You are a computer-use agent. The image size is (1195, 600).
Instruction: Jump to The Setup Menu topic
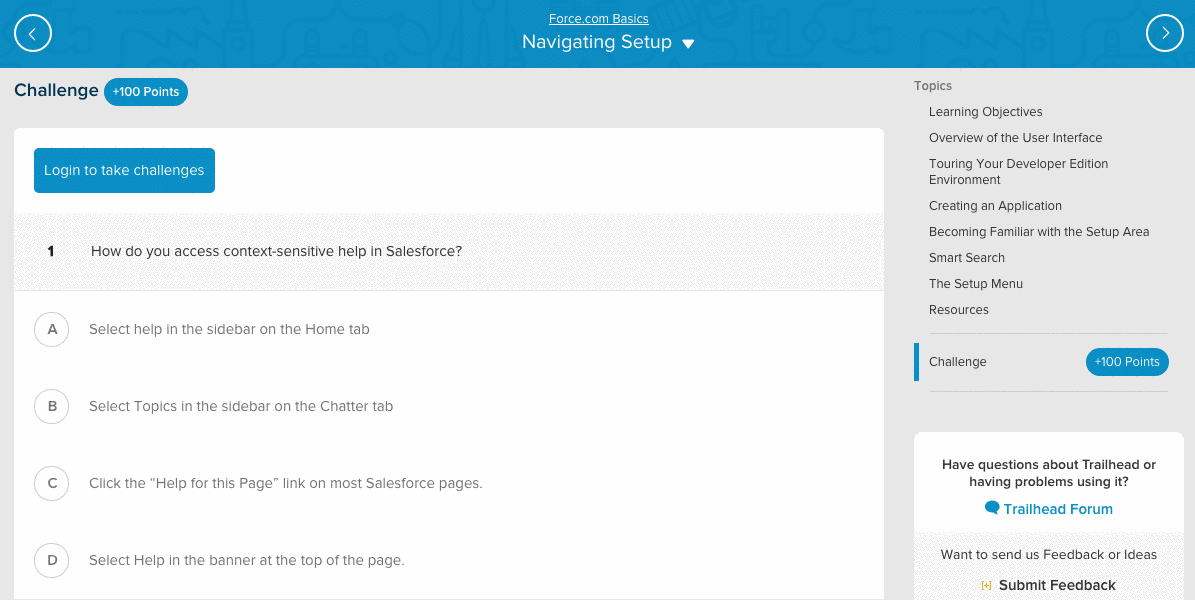pyautogui.click(x=976, y=284)
